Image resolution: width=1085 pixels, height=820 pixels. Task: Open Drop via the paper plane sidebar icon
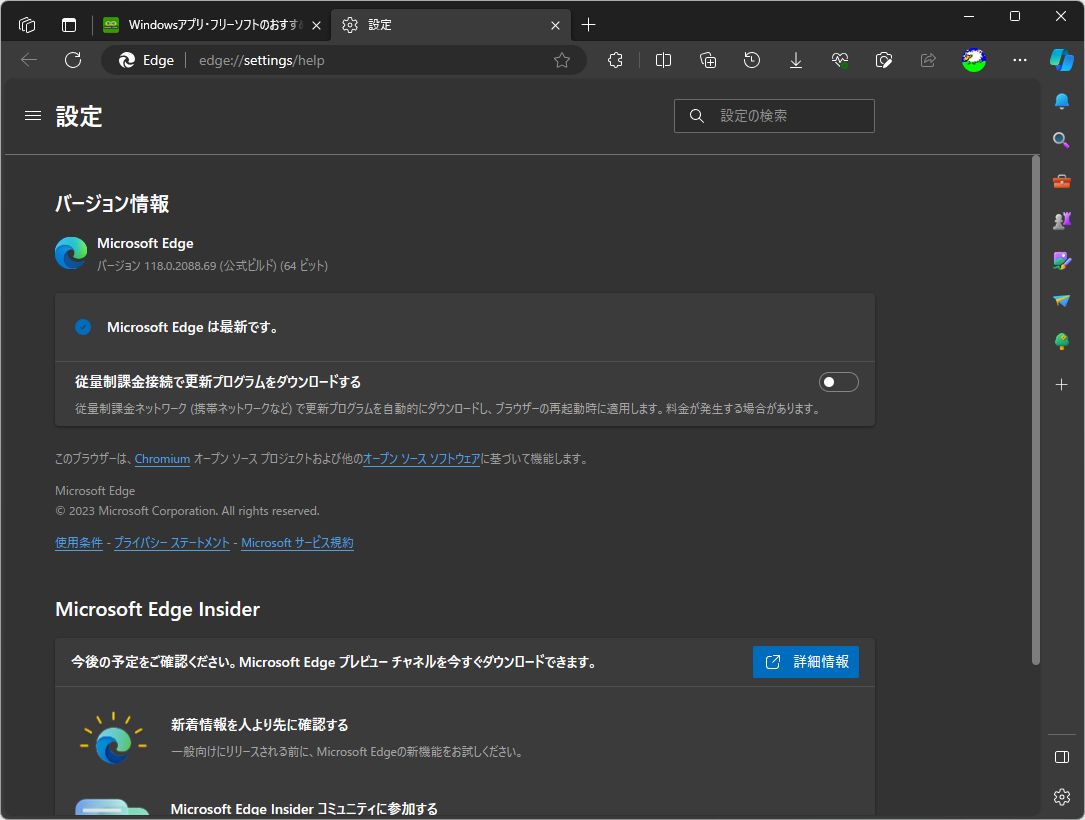tap(1061, 300)
